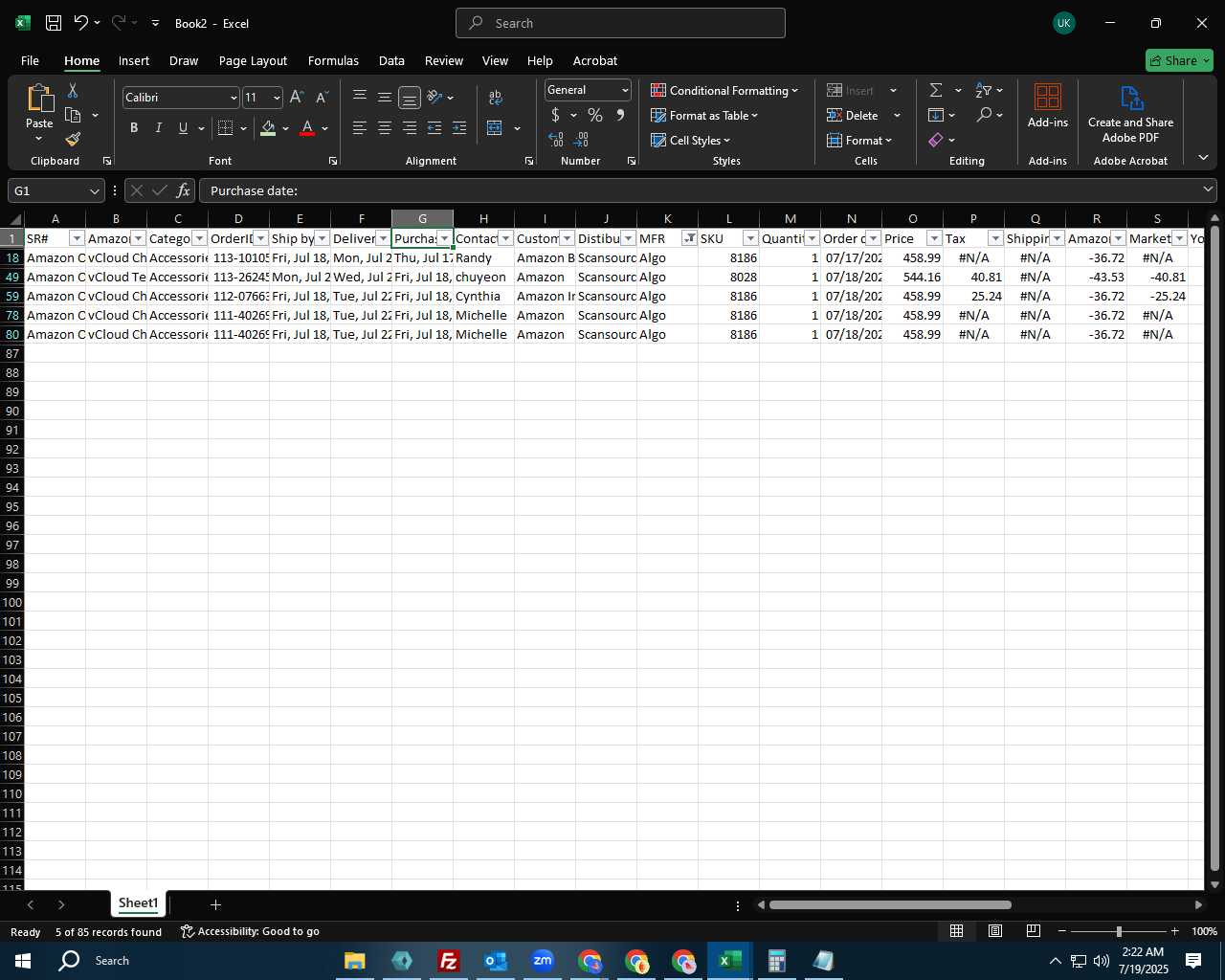
Task: Open the Price column filter dropdown
Action: coord(934,238)
